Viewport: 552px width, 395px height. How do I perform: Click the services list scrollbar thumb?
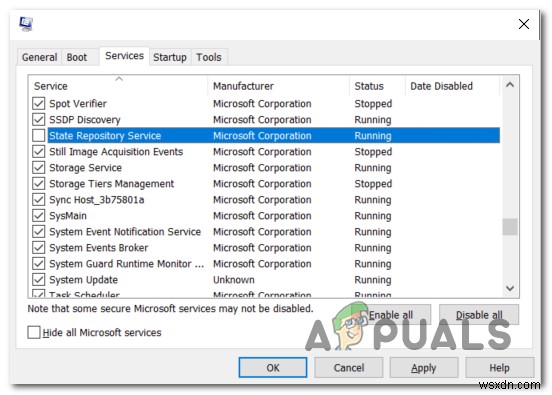510,227
